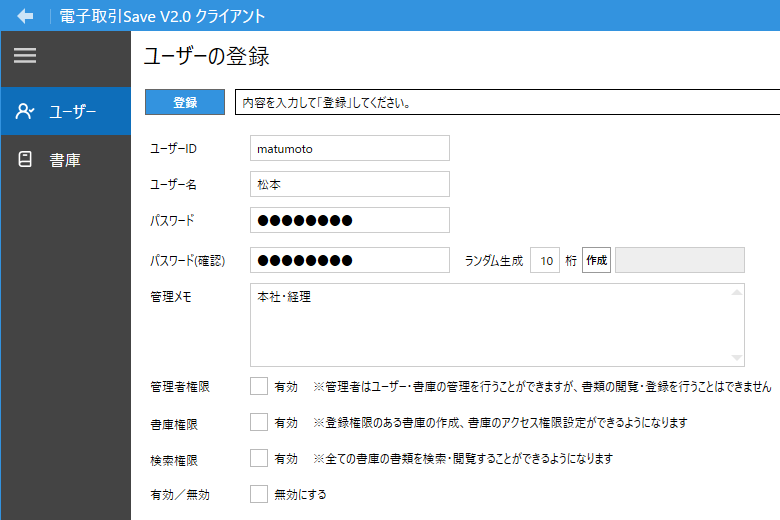The image size is (780, 520).
Task: Open the ユーザー menu item
Action: (73, 111)
